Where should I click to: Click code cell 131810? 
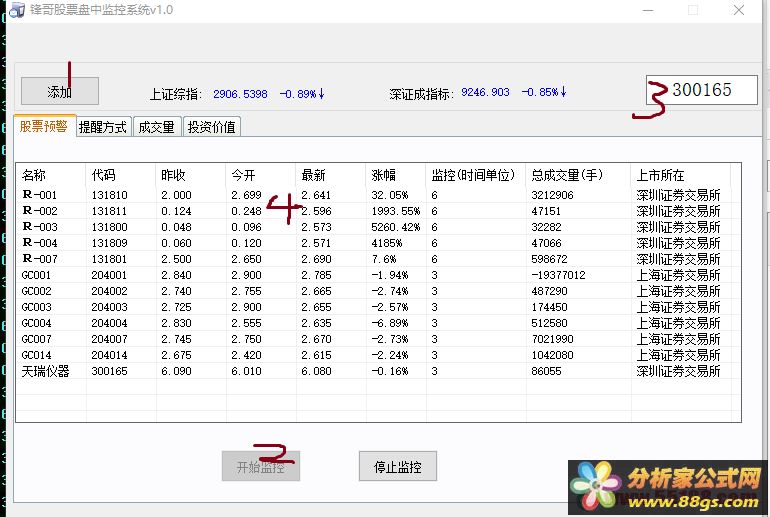[x=110, y=195]
